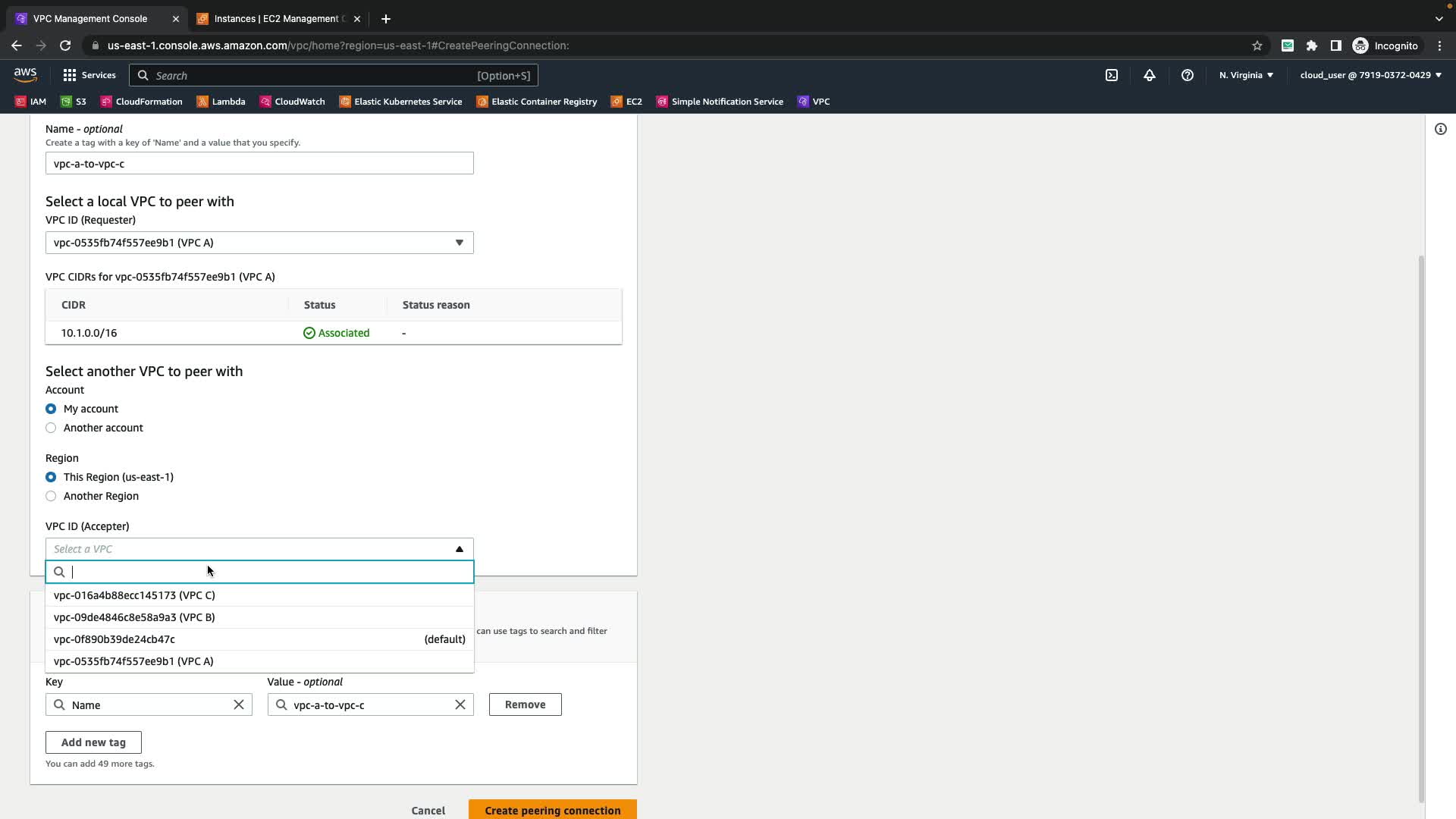
Task: Select the My account radio button
Action: [x=51, y=409]
